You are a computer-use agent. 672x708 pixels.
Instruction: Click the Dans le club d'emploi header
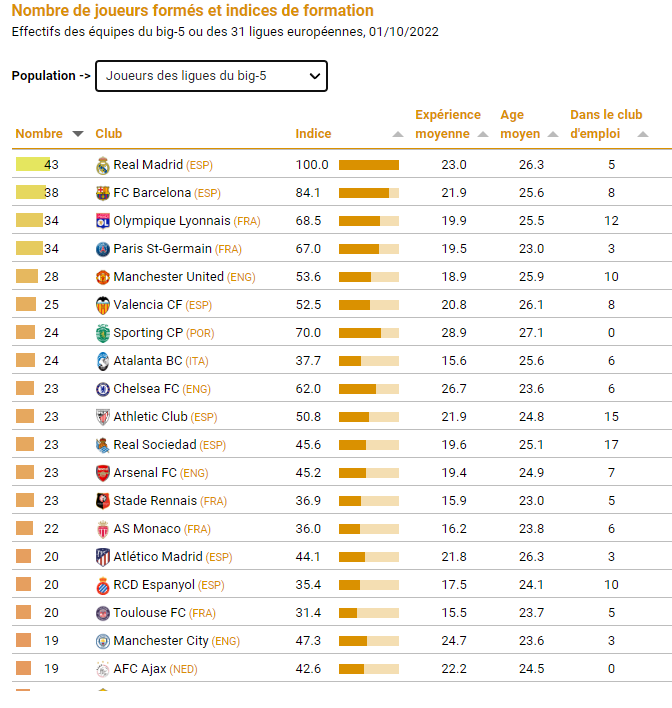(606, 124)
